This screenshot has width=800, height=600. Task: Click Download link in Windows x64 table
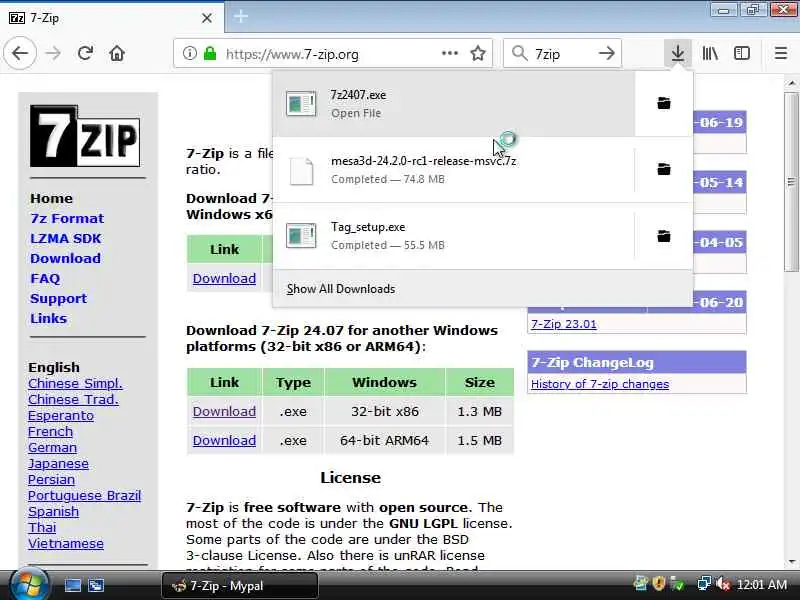pos(224,279)
